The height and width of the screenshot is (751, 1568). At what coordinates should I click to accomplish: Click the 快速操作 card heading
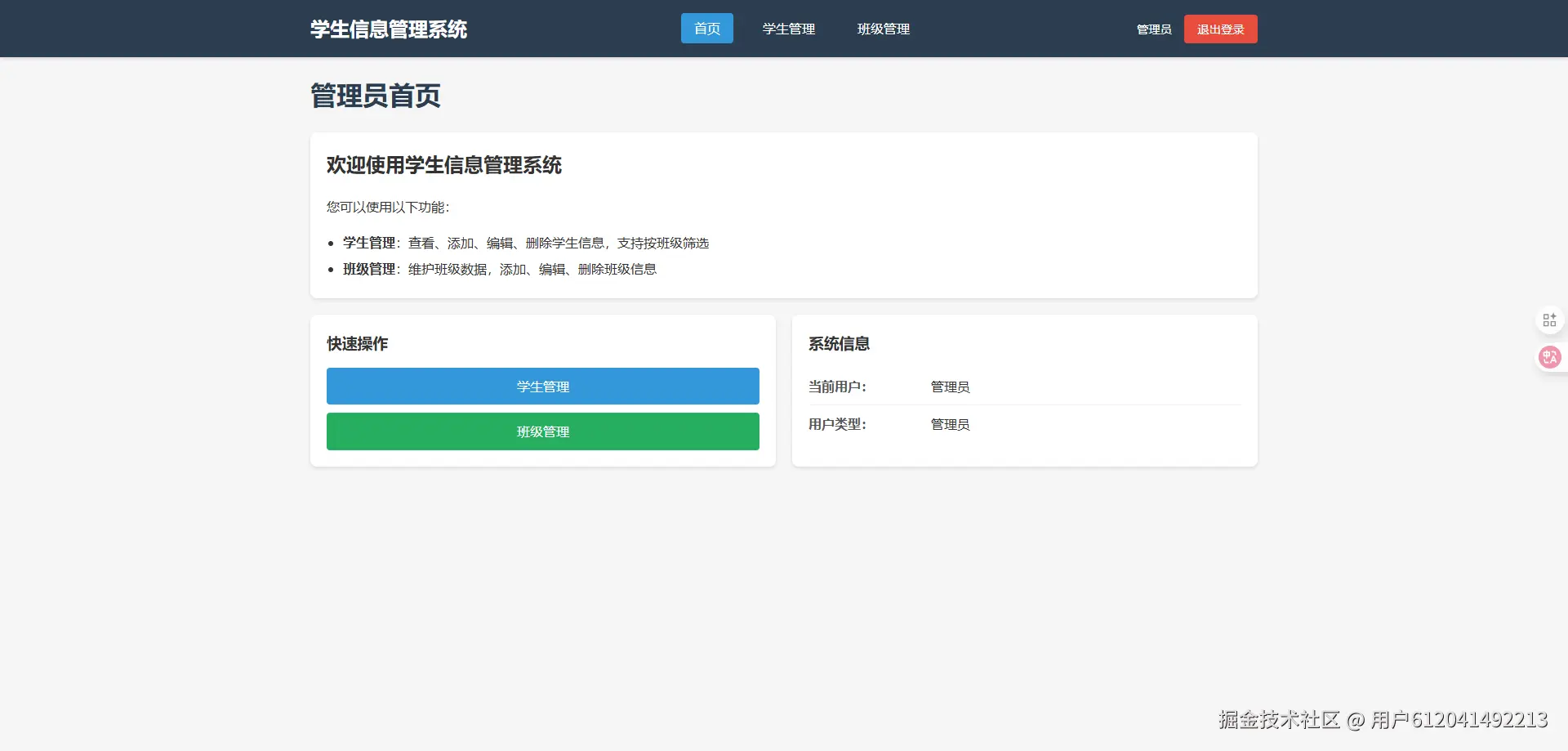pyautogui.click(x=358, y=344)
